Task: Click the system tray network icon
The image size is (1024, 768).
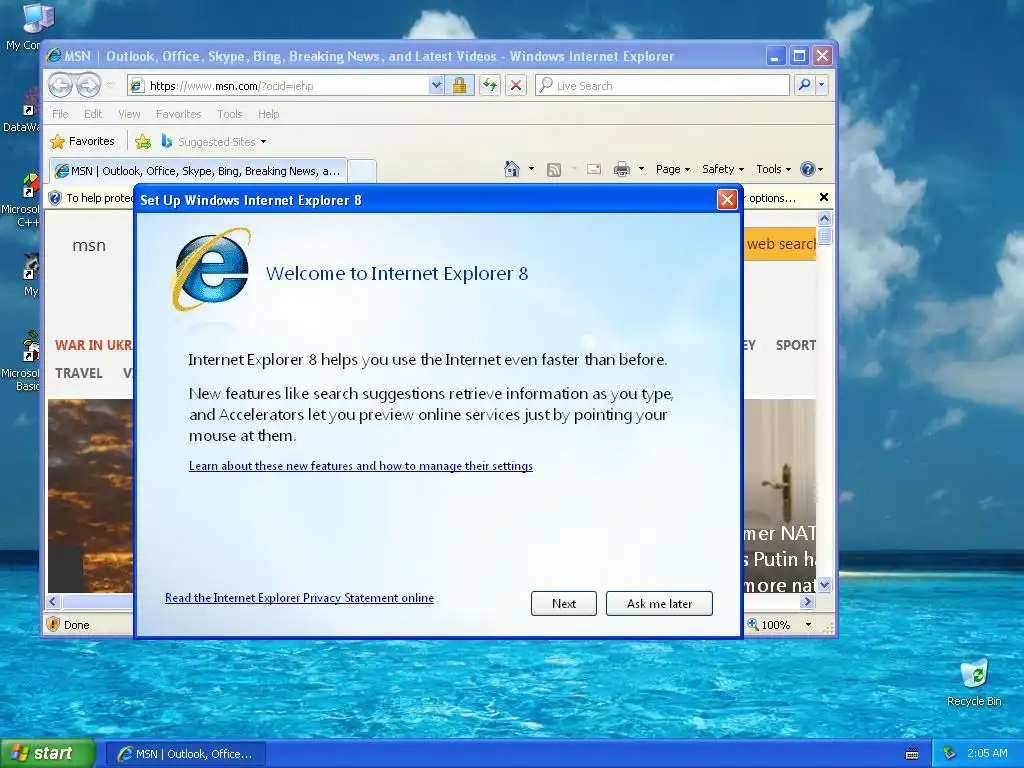Action: [x=950, y=754]
